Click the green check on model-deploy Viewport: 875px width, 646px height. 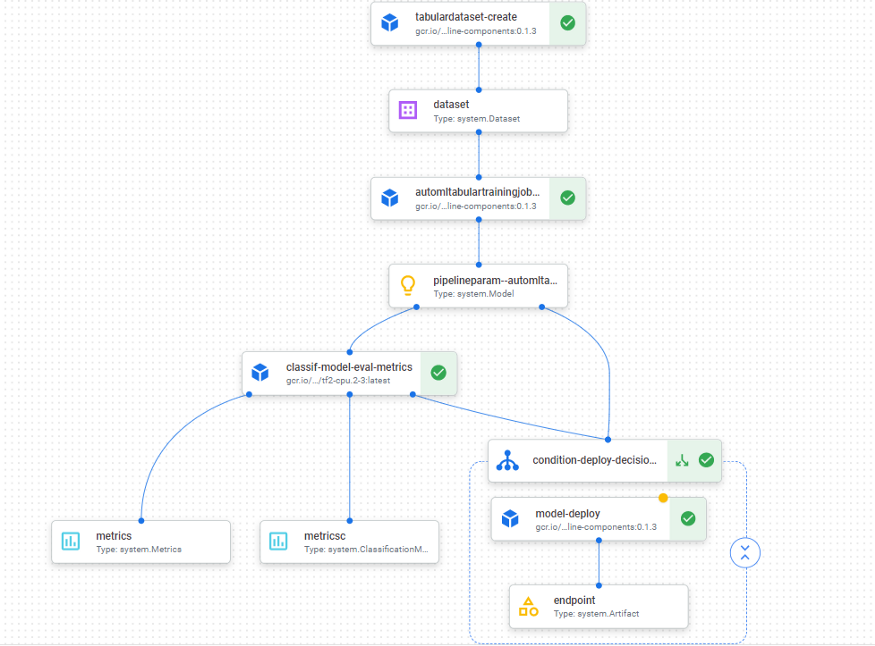687,519
